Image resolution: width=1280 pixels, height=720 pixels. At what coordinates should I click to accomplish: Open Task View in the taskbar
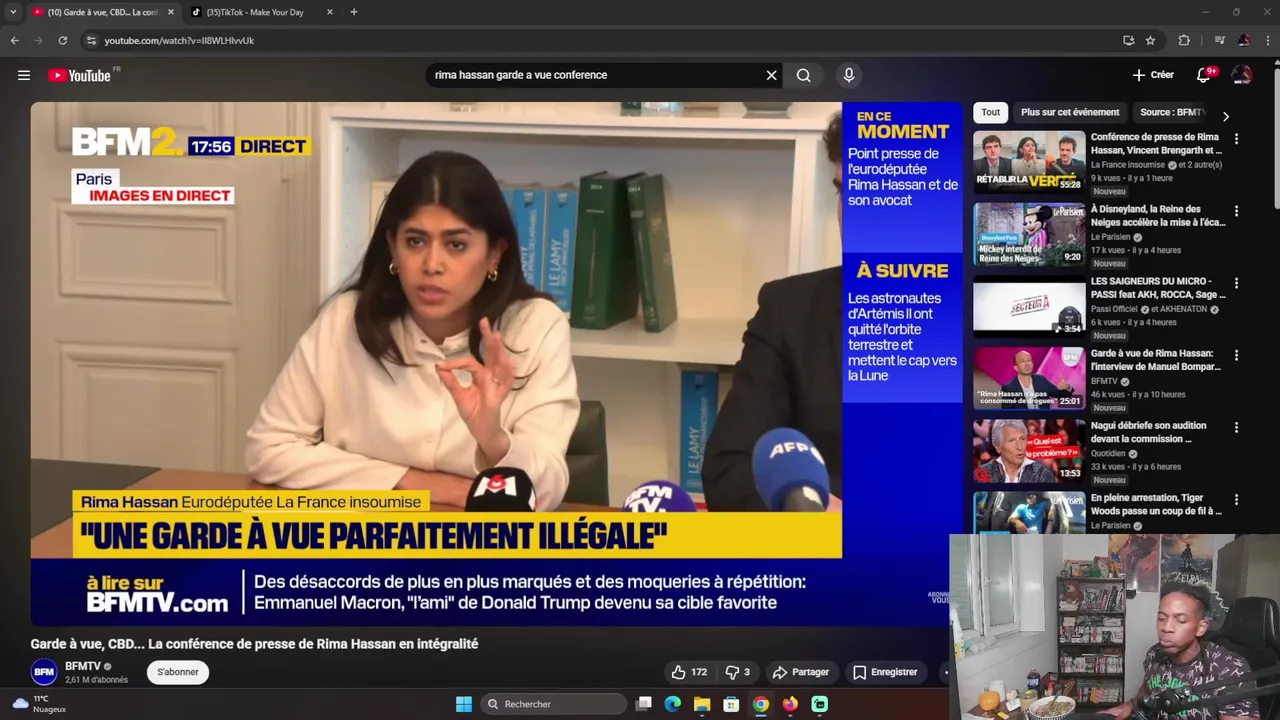point(644,704)
